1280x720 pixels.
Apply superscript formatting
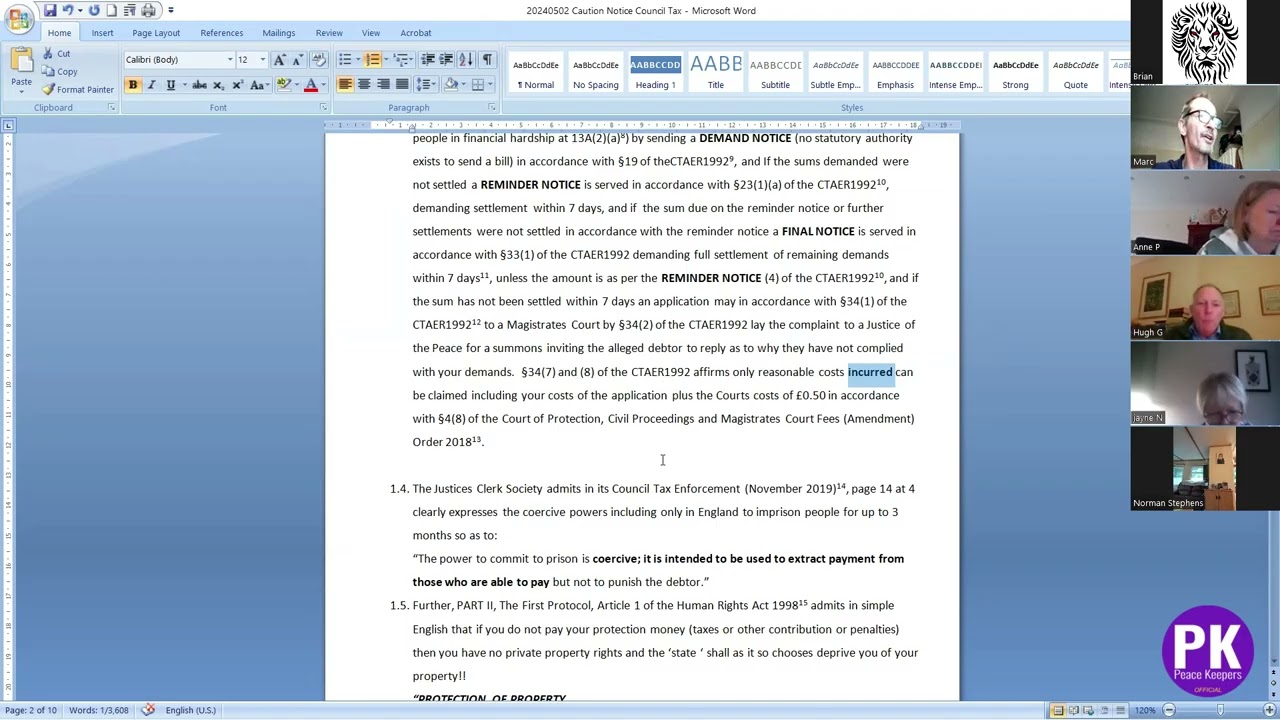236,85
